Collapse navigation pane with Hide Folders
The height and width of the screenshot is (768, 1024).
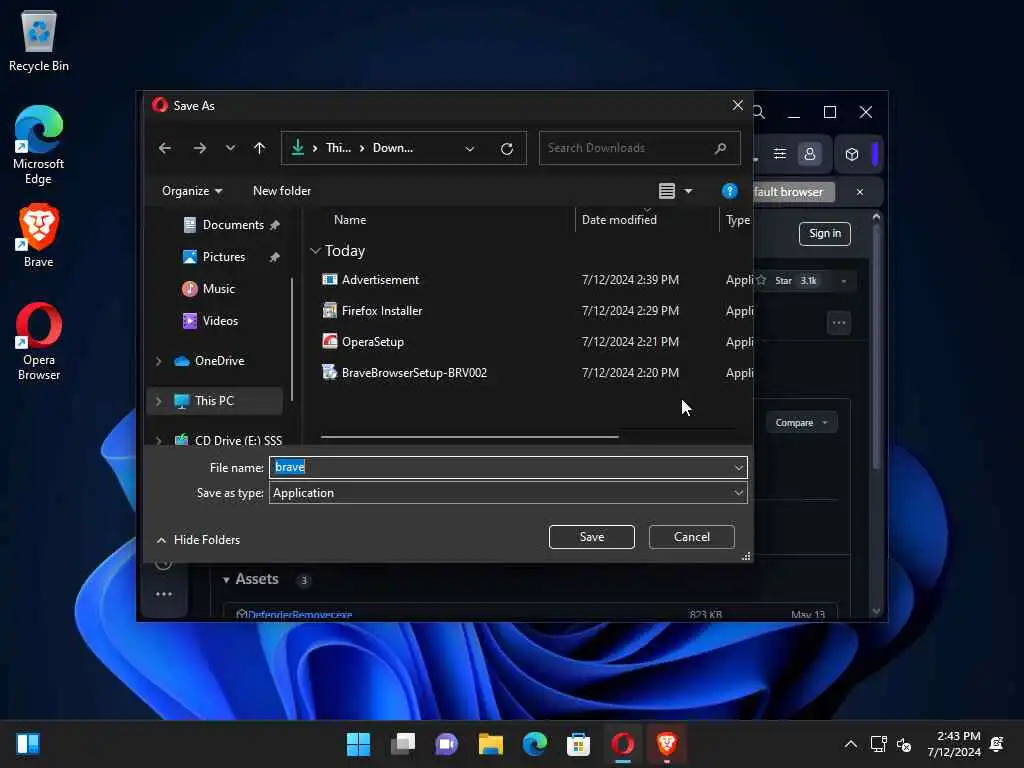pos(199,540)
